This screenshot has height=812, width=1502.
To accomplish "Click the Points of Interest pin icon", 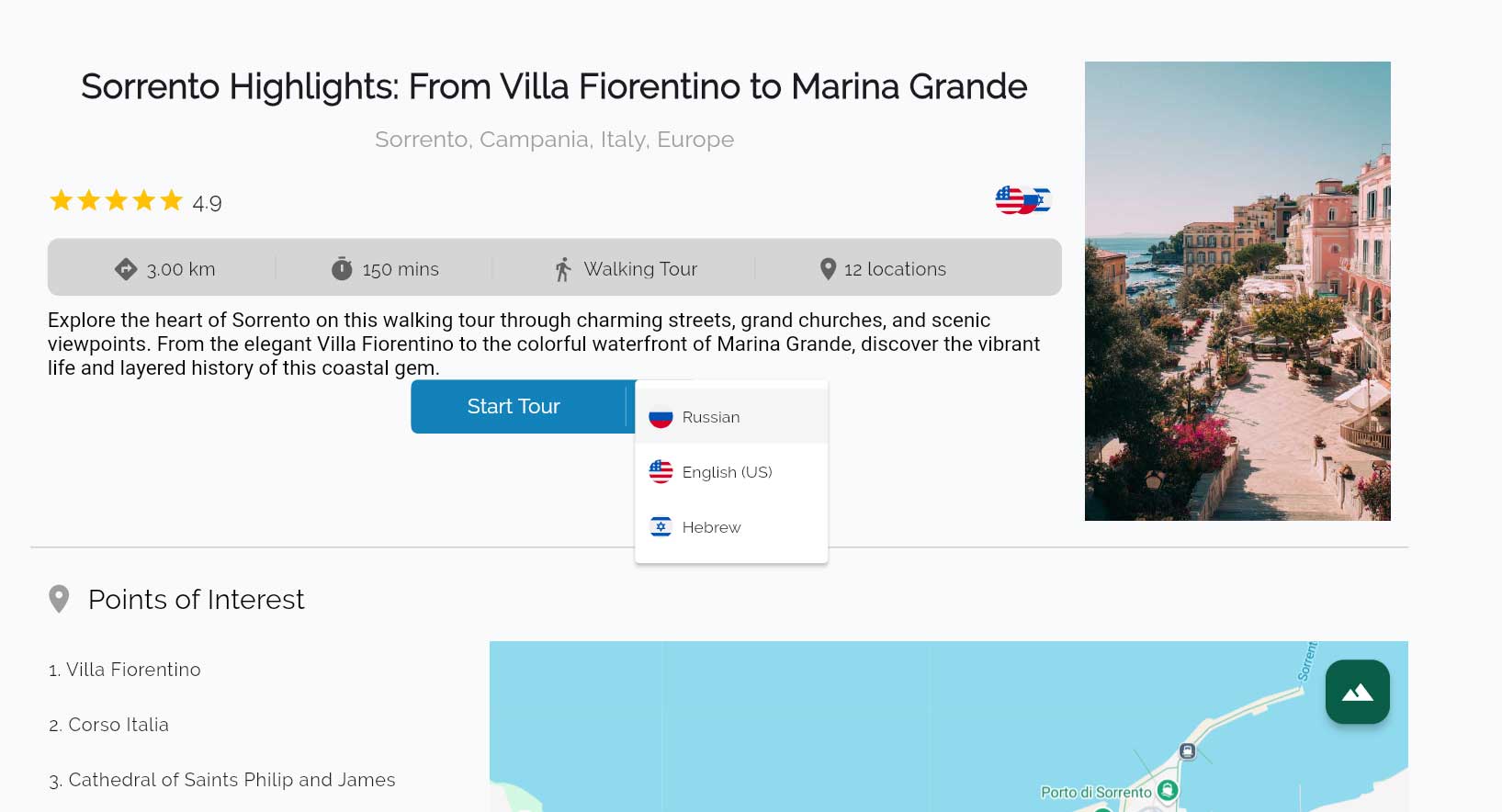I will [x=59, y=599].
